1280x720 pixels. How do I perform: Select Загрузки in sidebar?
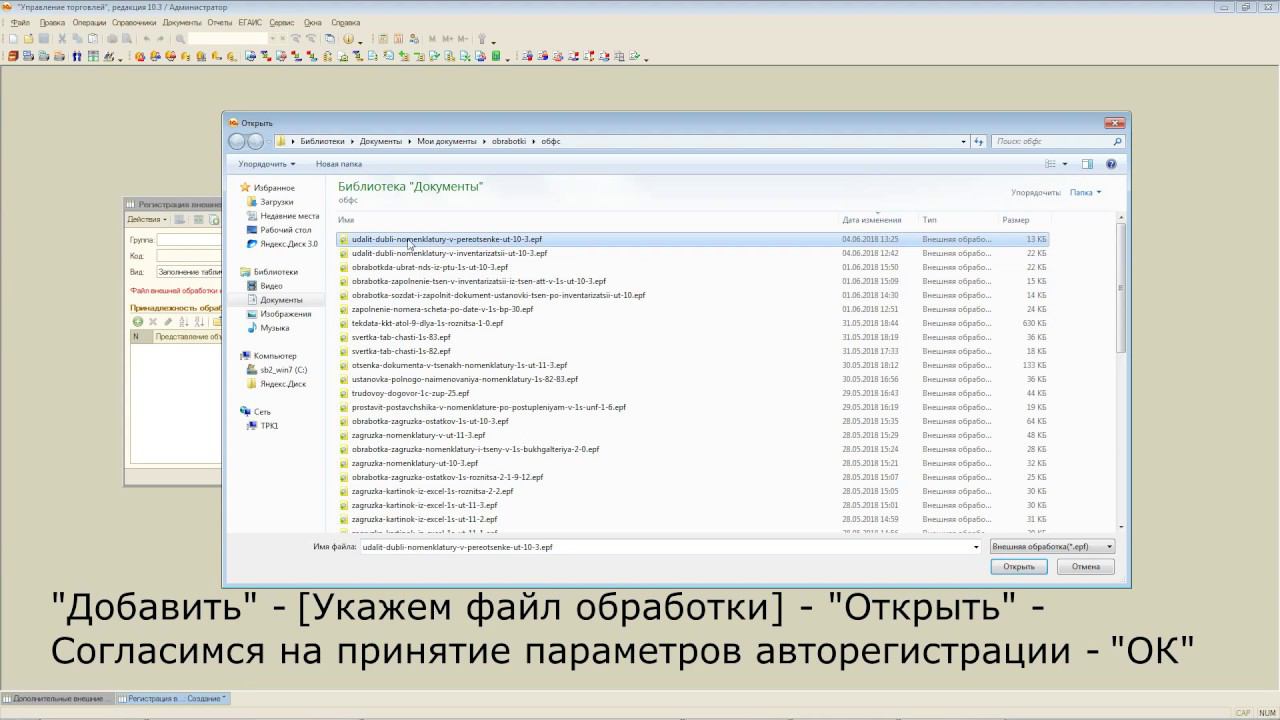[x=277, y=202]
